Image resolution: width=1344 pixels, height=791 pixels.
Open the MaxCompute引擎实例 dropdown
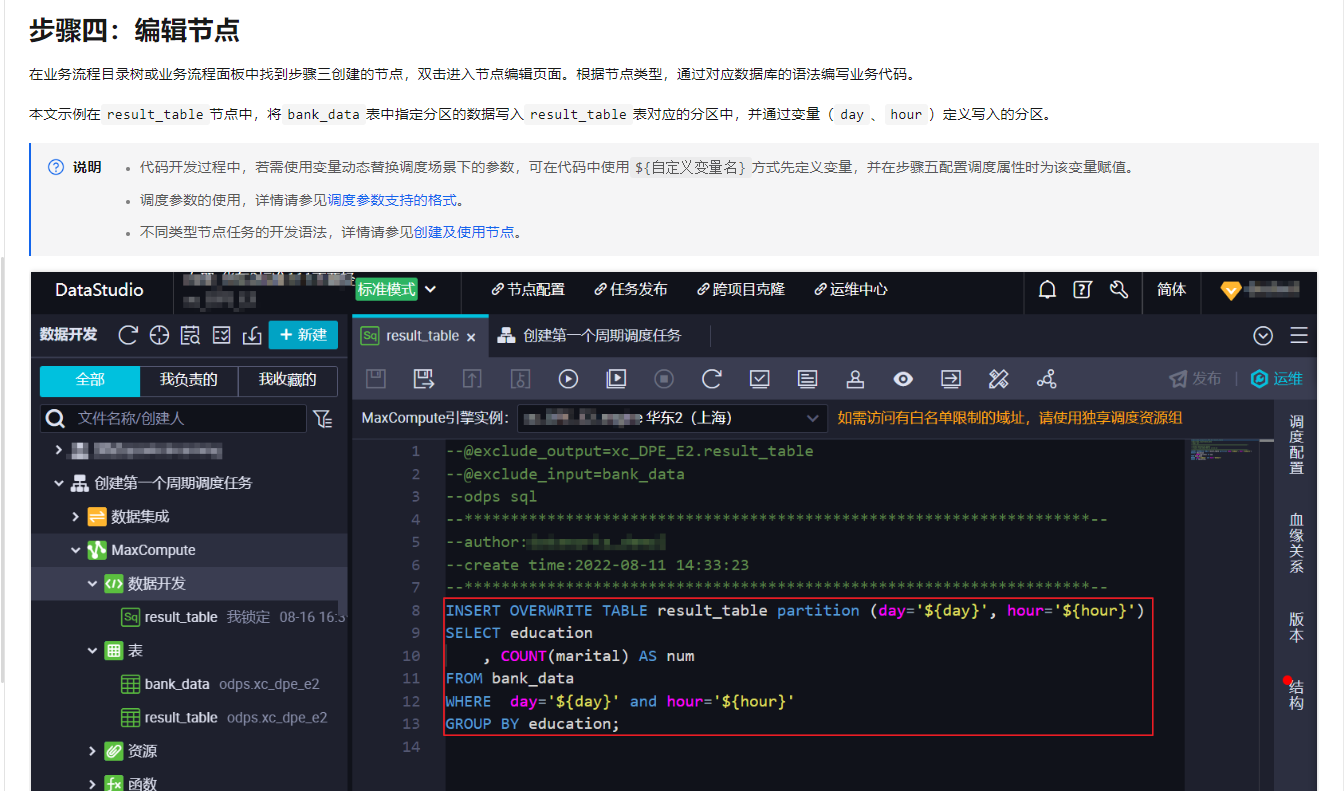click(x=673, y=418)
